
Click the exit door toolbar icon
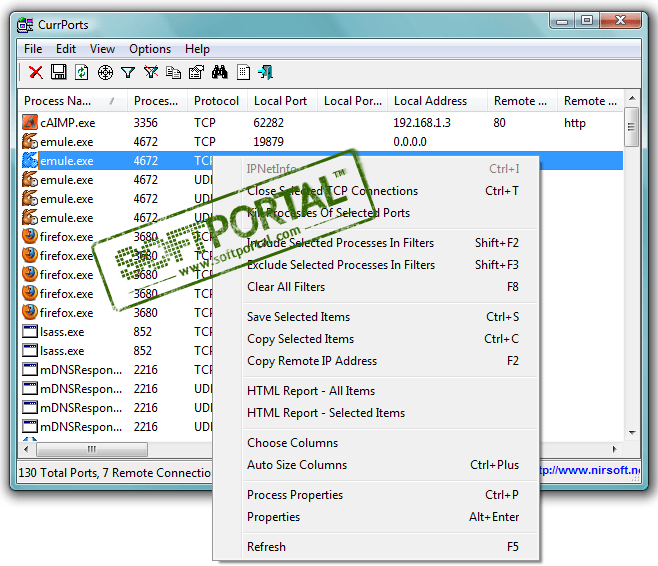tap(265, 72)
